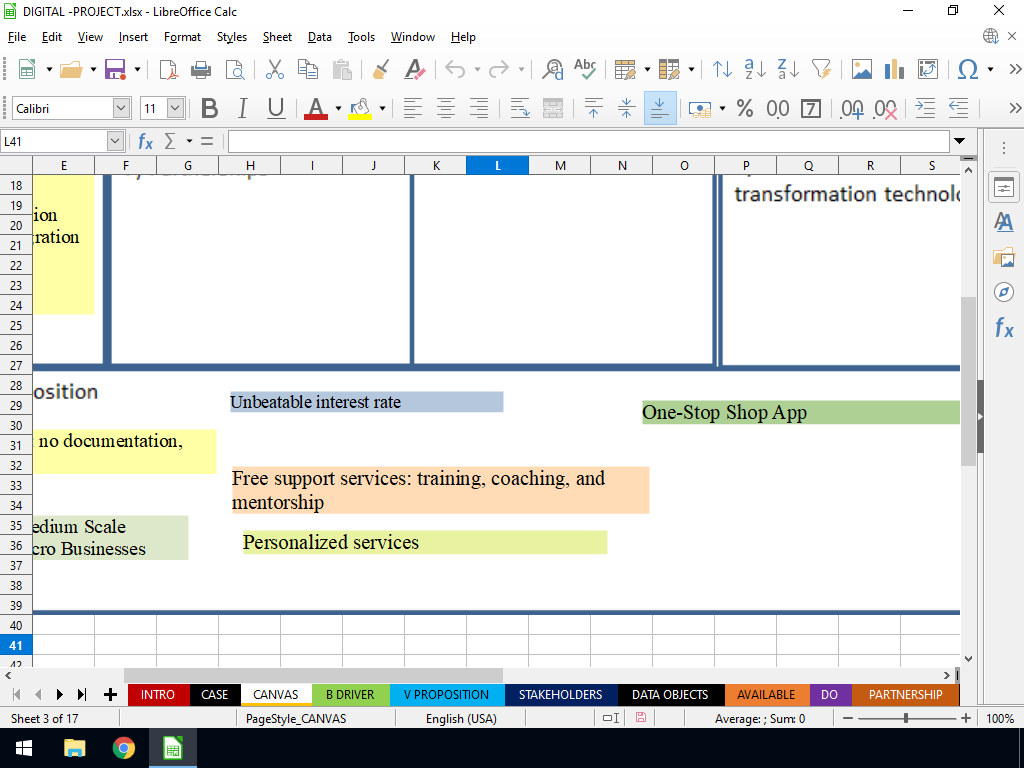Click the New spreadsheet icon
The height and width of the screenshot is (768, 1024).
[27, 69]
